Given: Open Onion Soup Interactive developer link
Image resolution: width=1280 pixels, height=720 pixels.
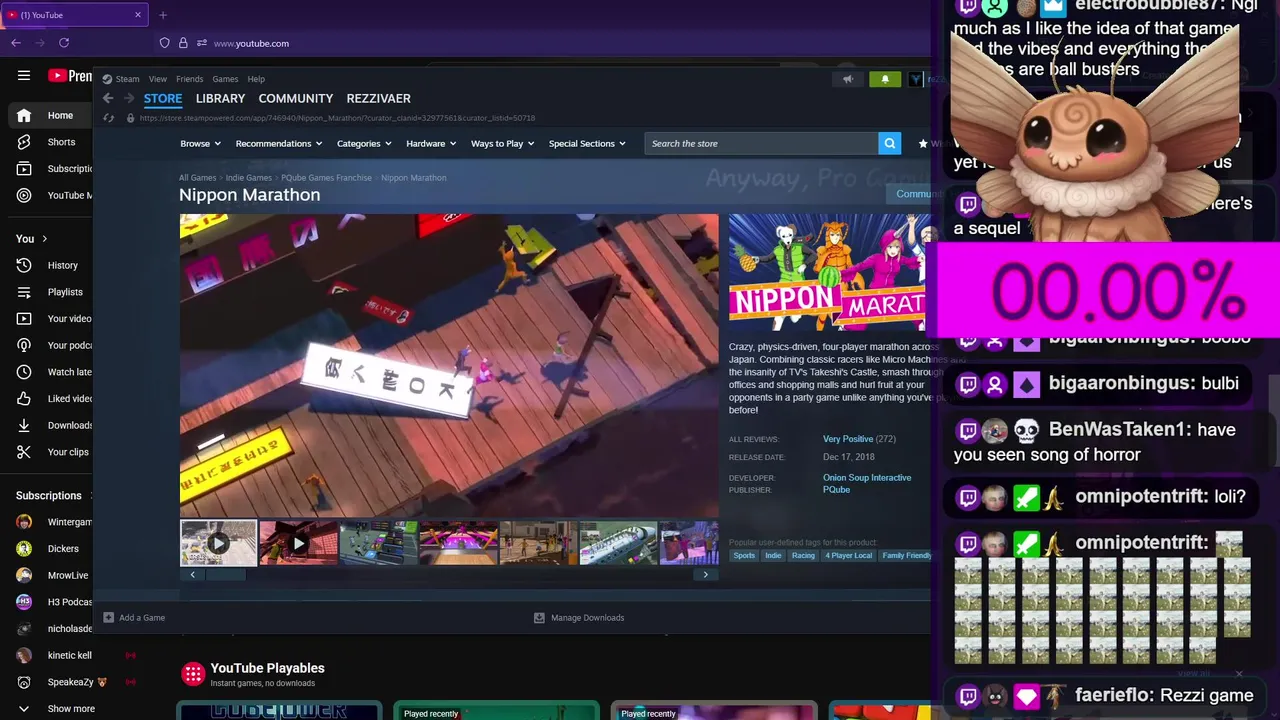Looking at the screenshot, I should pyautogui.click(x=867, y=478).
